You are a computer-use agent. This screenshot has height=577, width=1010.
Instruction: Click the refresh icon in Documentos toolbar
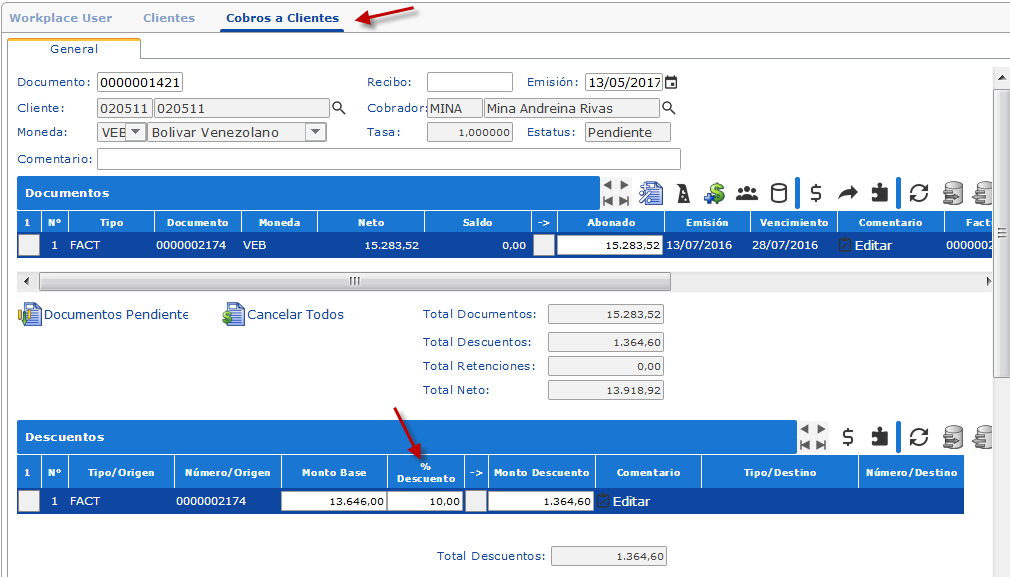click(919, 193)
